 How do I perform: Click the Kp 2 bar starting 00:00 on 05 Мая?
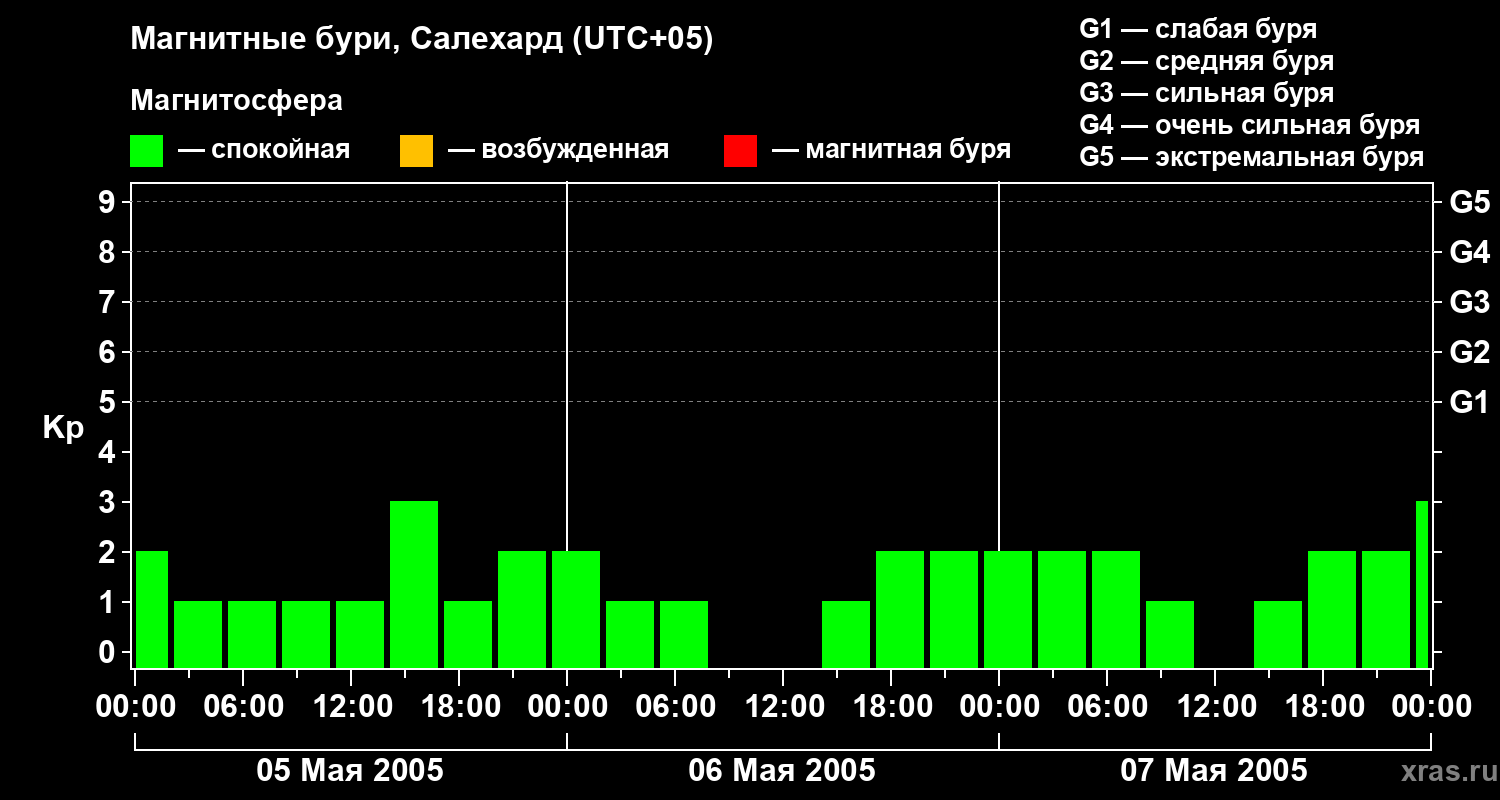pyautogui.click(x=152, y=609)
